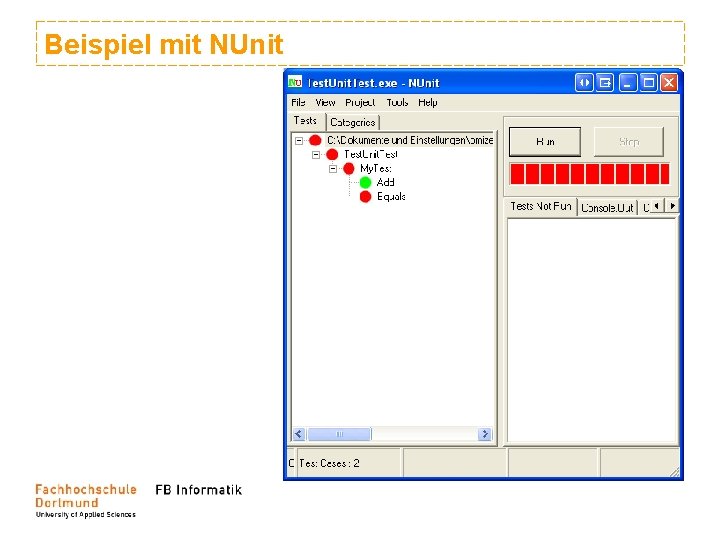Click the red test progress bar

tap(590, 174)
